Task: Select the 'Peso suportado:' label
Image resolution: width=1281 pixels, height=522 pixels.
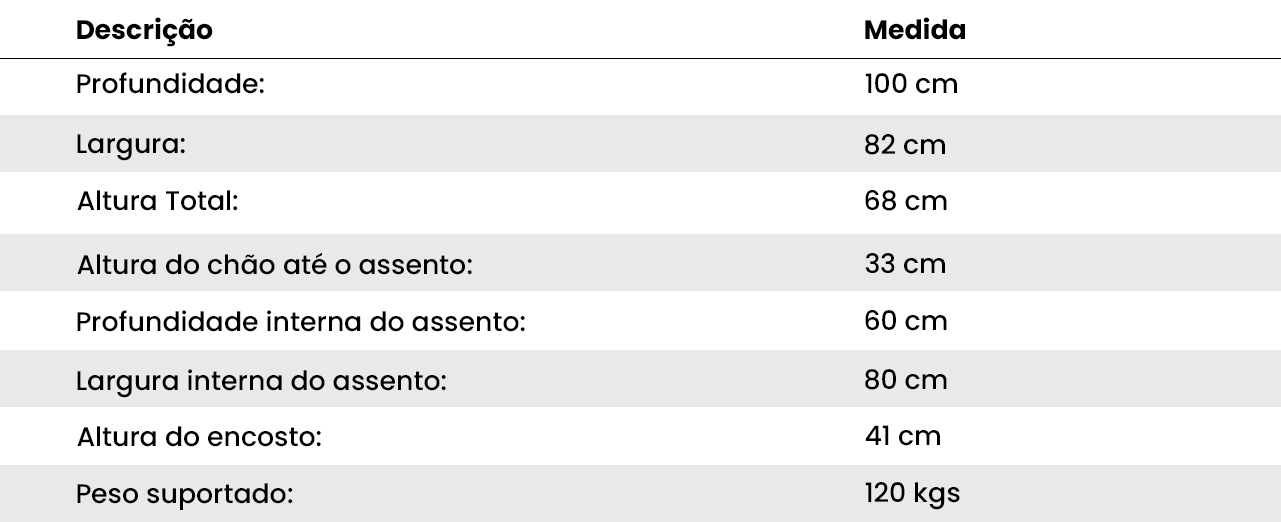Action: (x=184, y=494)
